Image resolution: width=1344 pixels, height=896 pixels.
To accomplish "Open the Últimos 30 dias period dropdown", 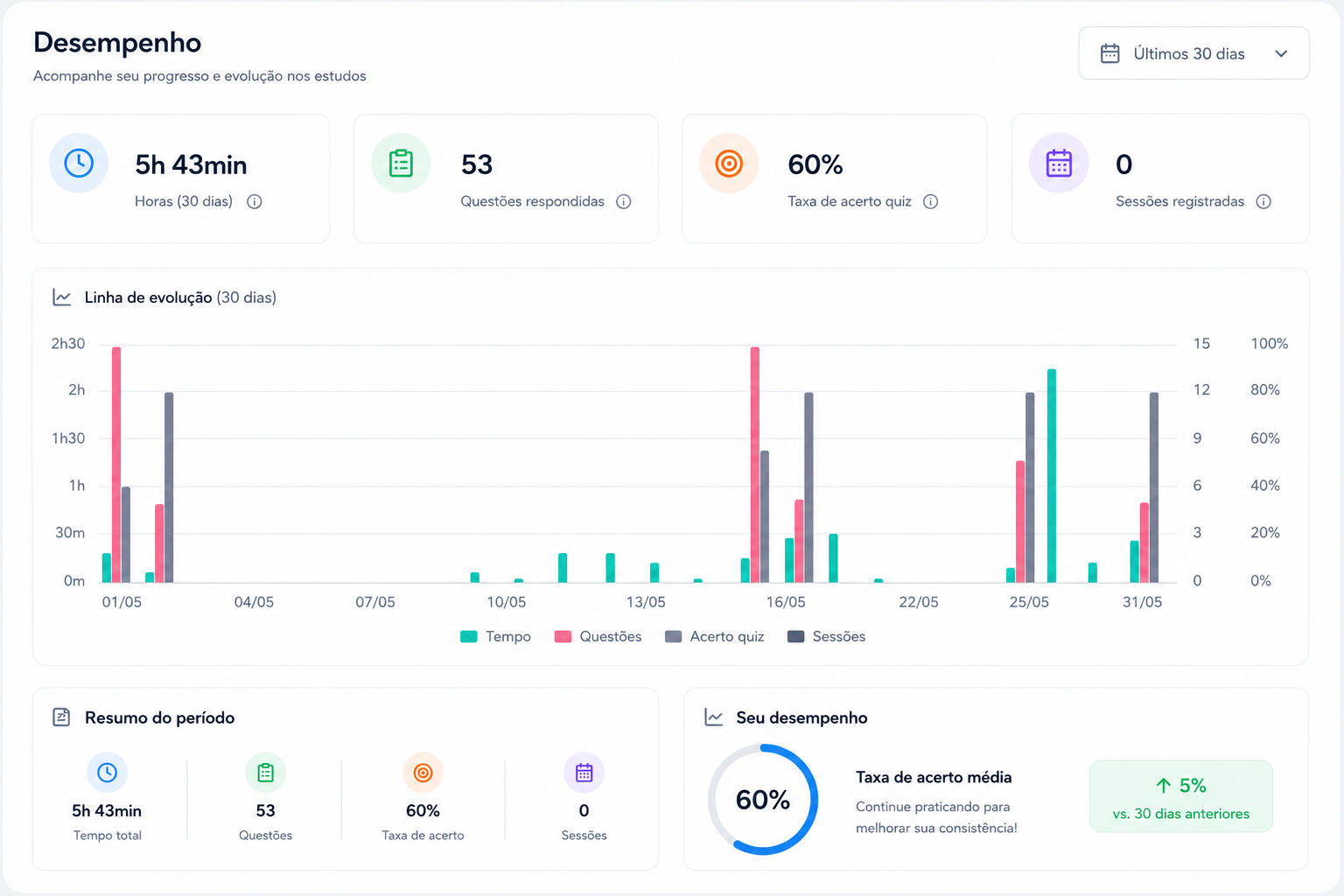I will pyautogui.click(x=1193, y=53).
